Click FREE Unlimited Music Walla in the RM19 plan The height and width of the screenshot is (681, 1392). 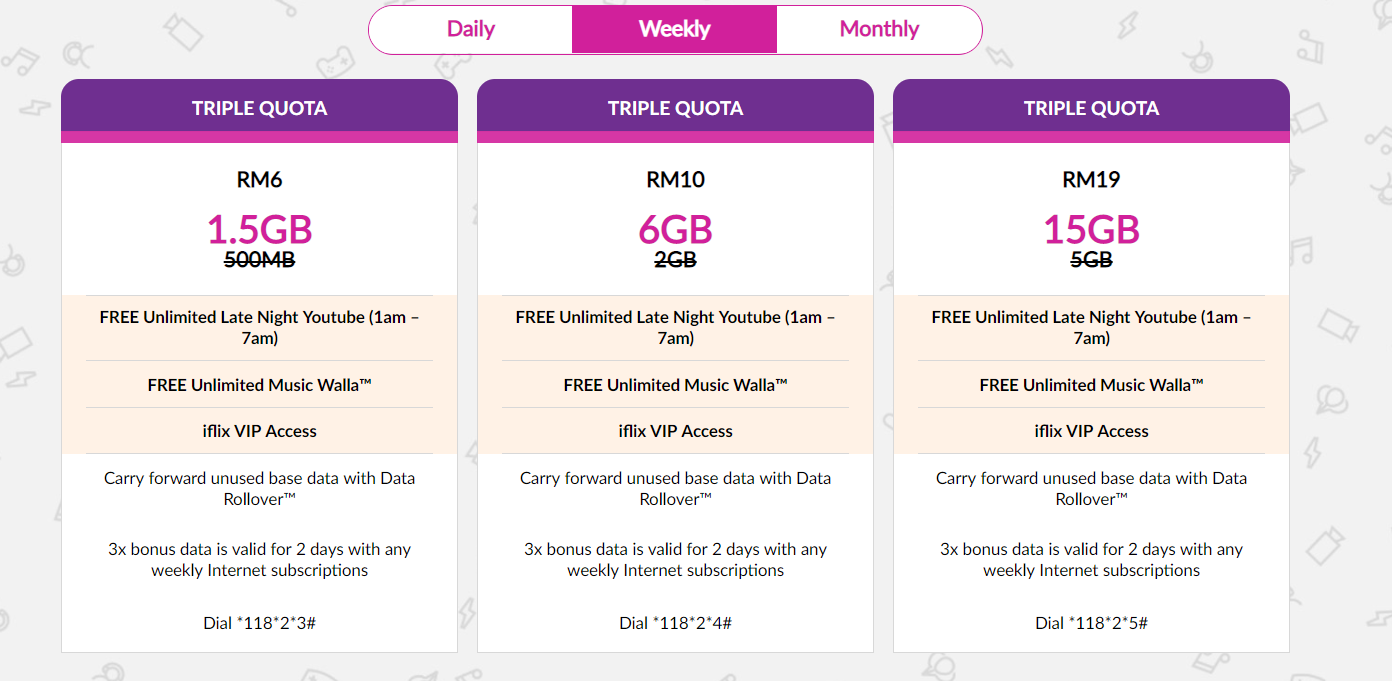(1091, 385)
